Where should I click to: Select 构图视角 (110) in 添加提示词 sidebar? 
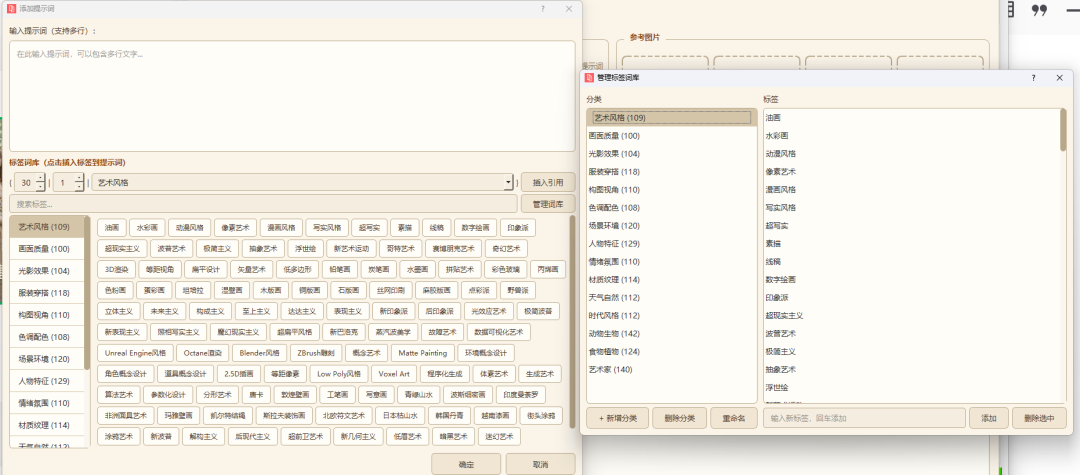click(46, 315)
